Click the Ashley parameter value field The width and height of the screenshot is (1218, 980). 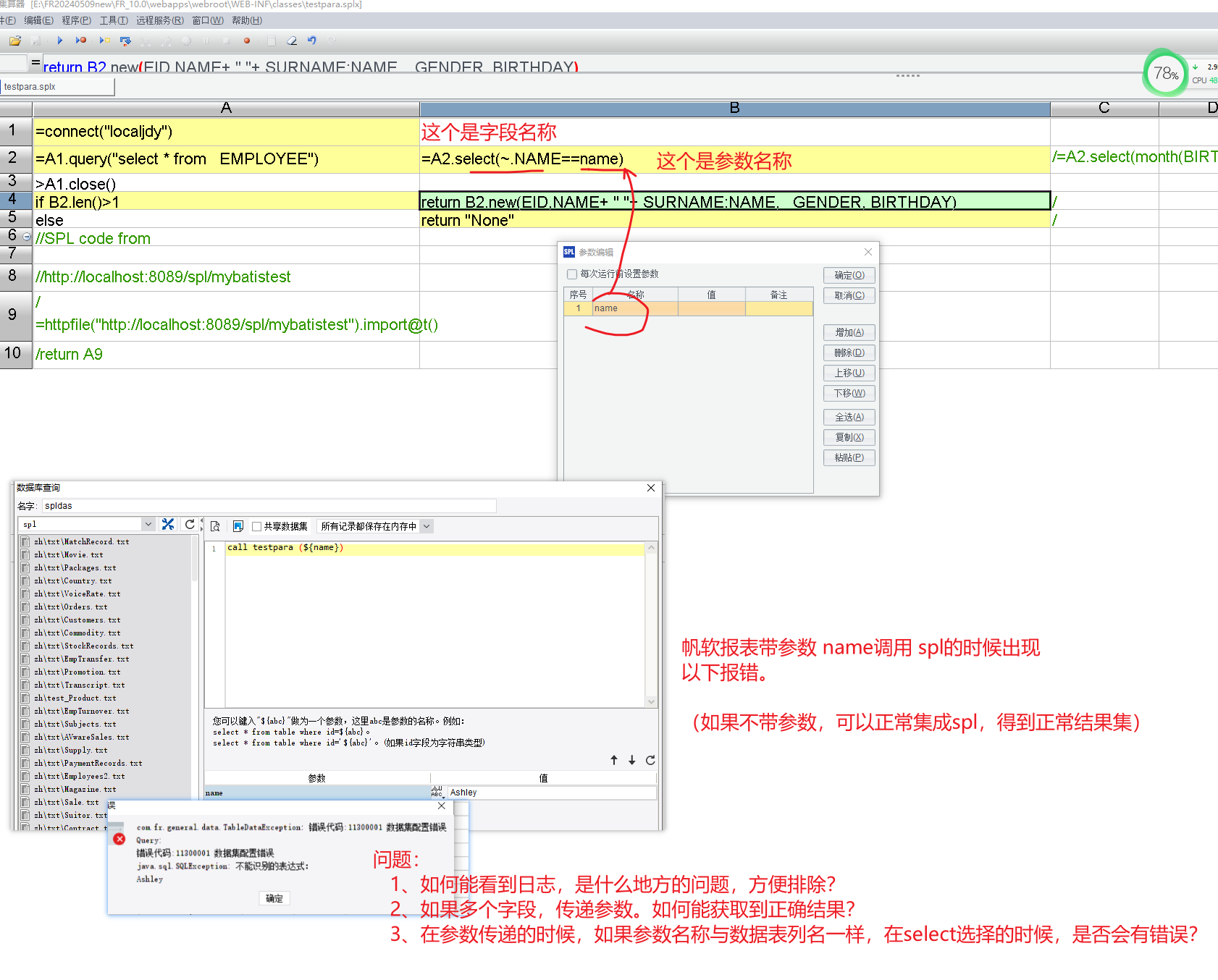point(550,793)
